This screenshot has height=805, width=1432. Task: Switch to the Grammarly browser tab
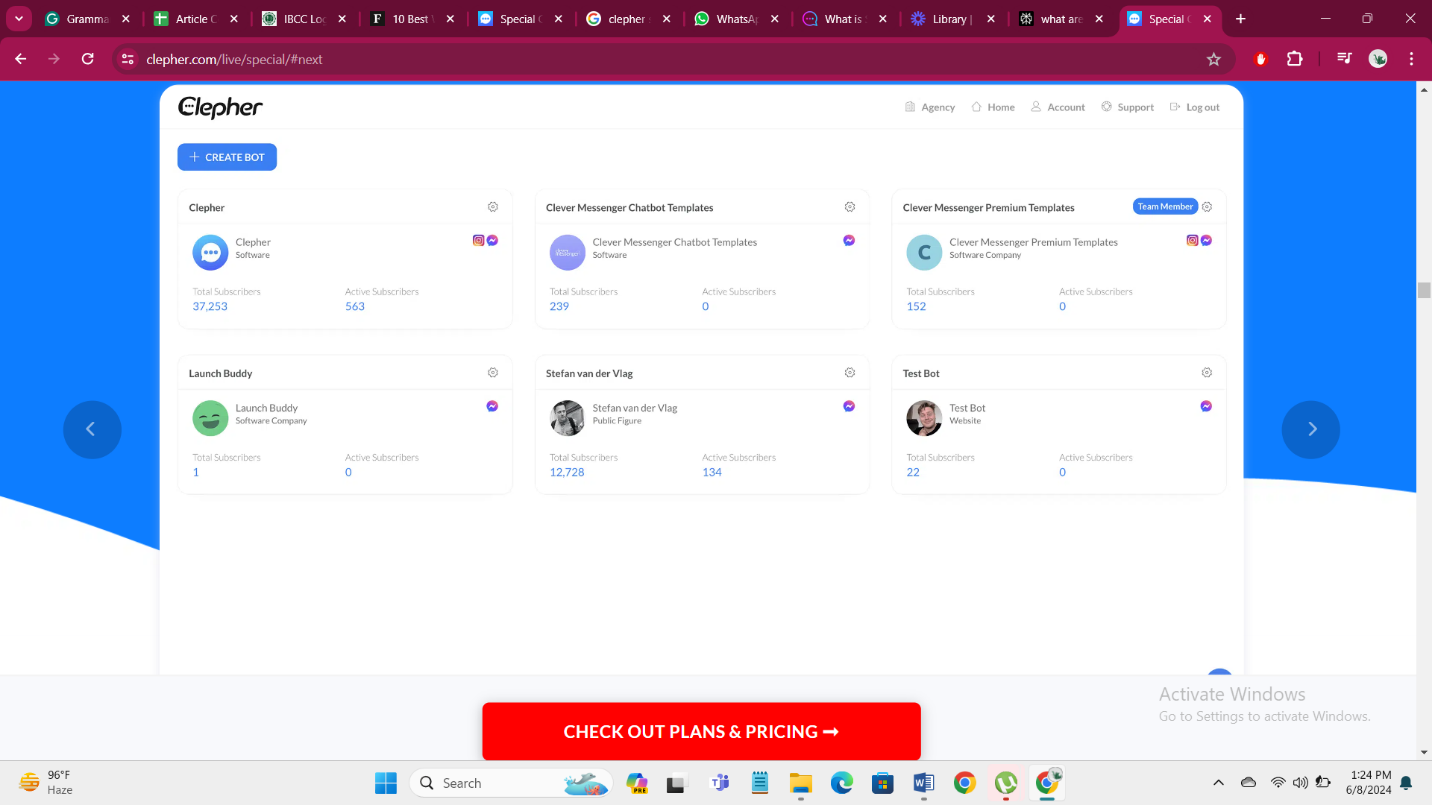click(x=87, y=19)
